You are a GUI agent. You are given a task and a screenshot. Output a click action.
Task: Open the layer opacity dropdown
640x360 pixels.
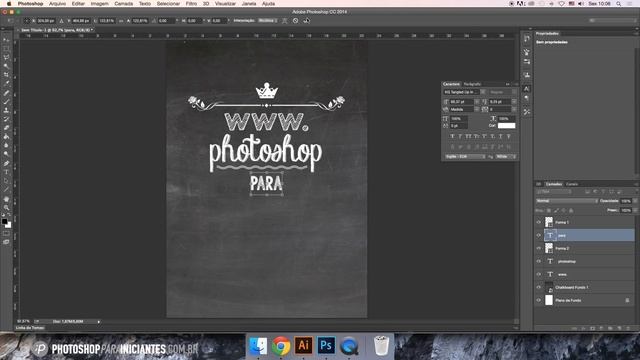click(x=635, y=201)
